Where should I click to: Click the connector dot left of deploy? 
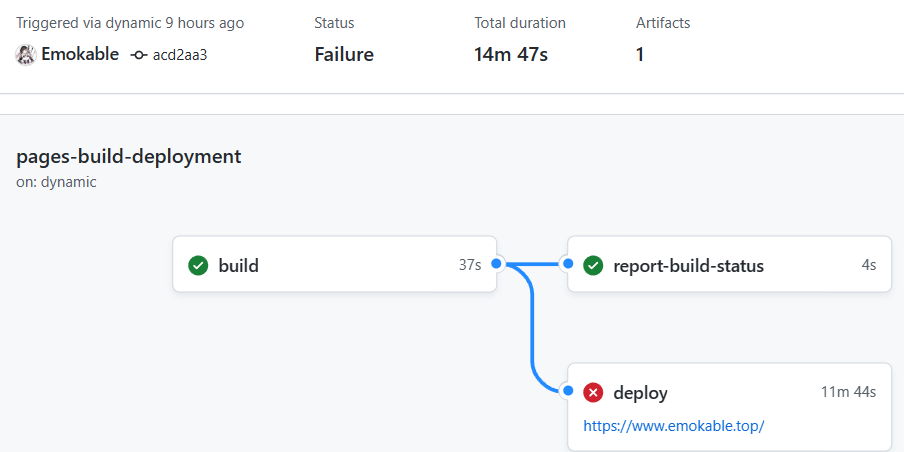pos(568,392)
